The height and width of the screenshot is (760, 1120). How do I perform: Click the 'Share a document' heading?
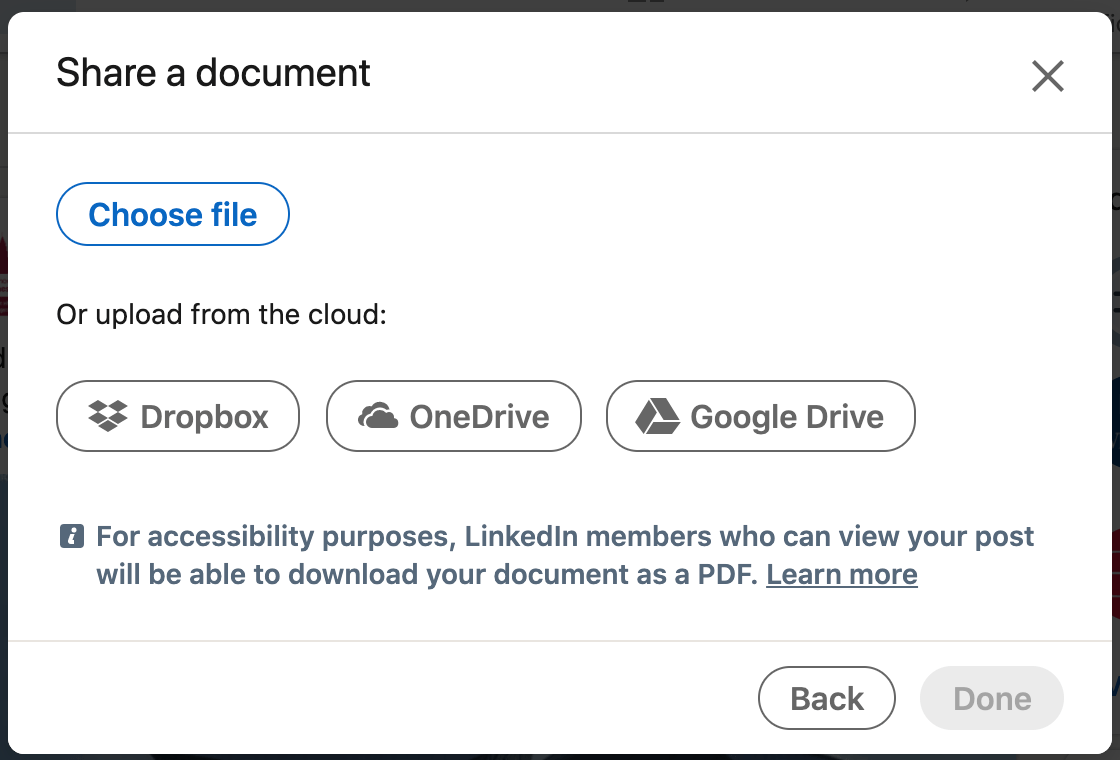(x=213, y=73)
